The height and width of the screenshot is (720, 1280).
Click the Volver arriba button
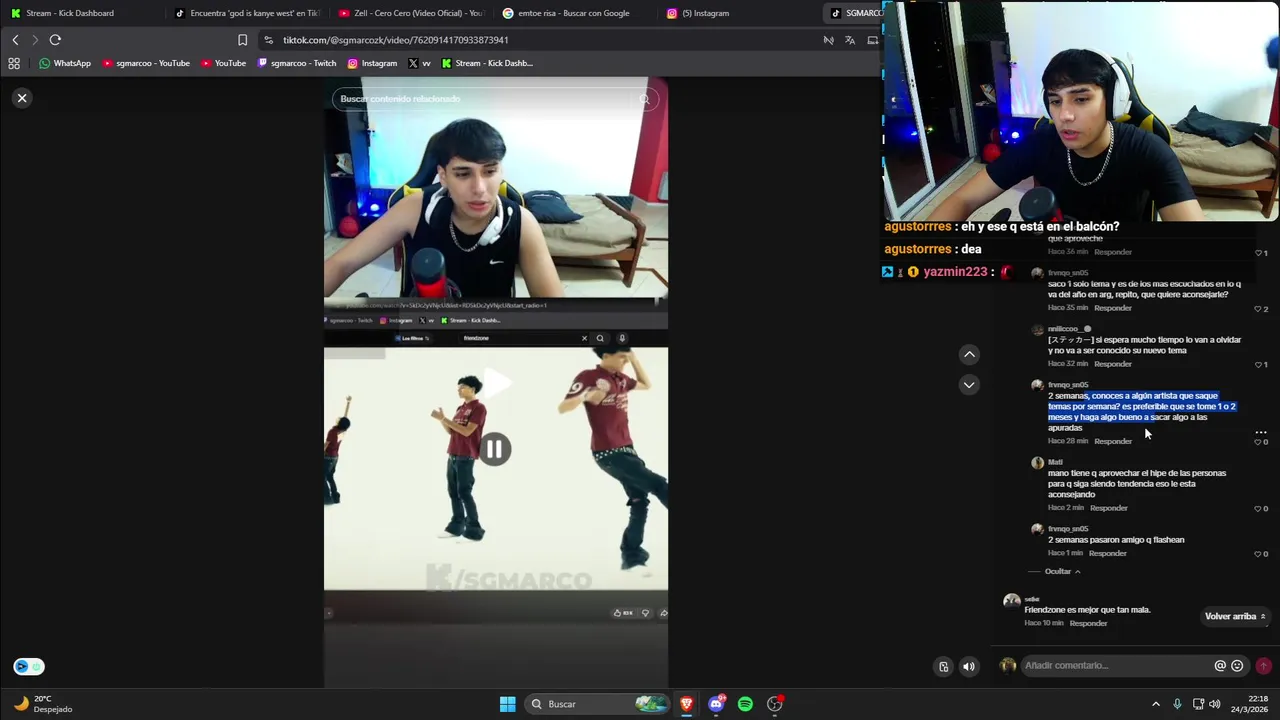coord(1235,616)
